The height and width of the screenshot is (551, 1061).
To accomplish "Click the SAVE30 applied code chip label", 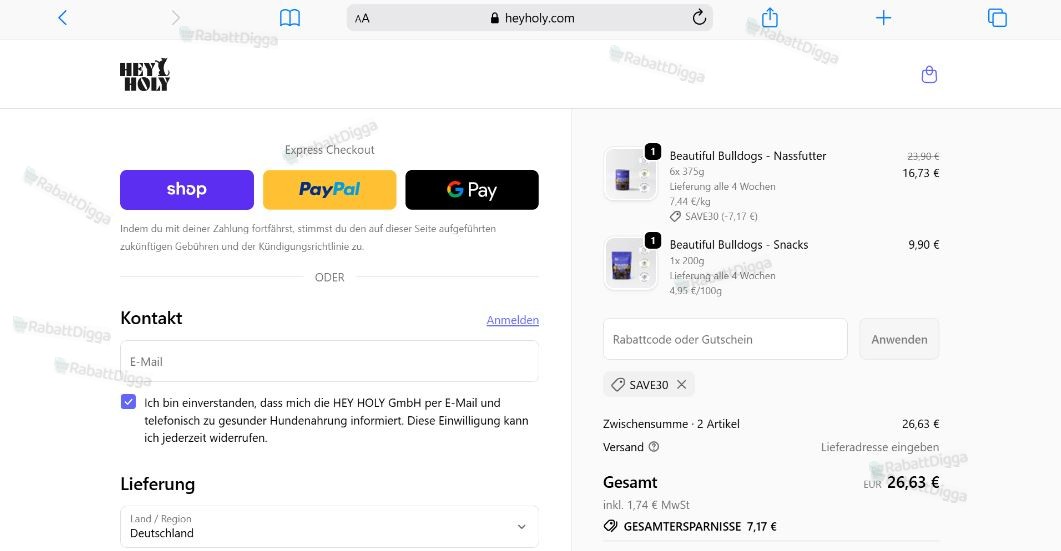I will tap(648, 384).
